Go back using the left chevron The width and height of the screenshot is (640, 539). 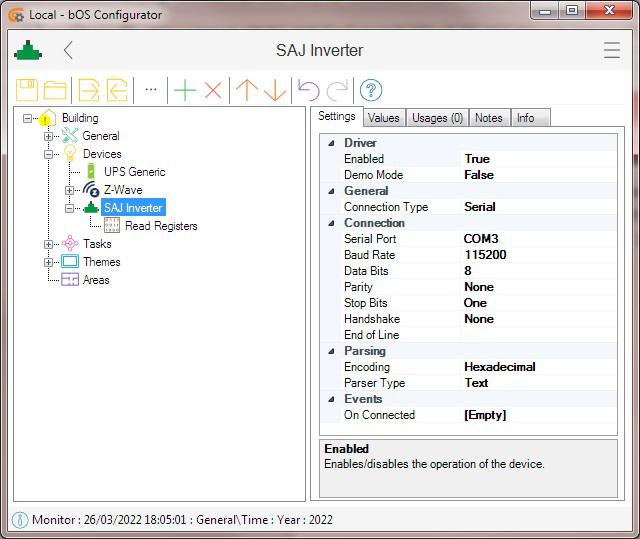[68, 50]
